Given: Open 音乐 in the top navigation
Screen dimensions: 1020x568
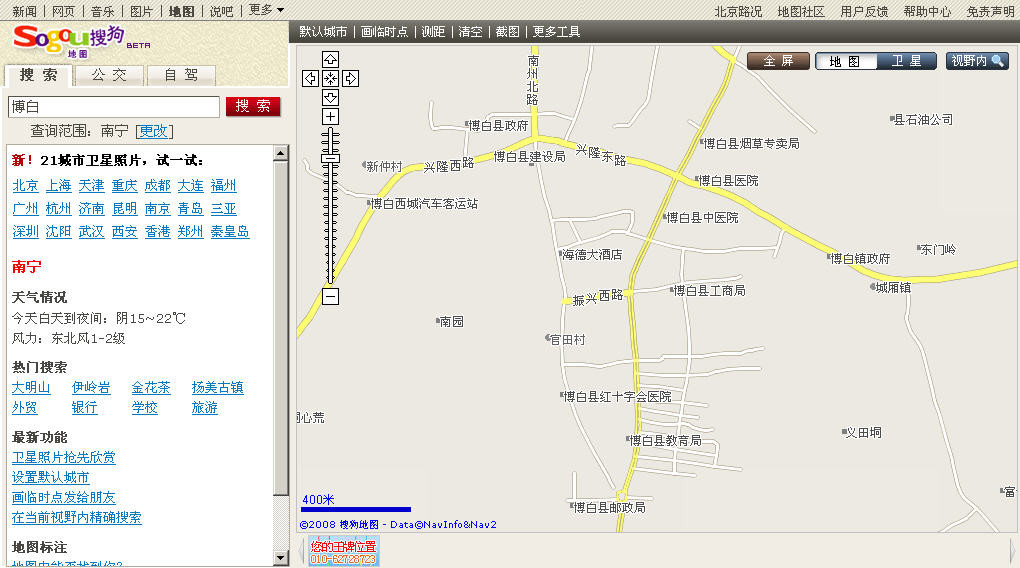Looking at the screenshot, I should coord(103,11).
